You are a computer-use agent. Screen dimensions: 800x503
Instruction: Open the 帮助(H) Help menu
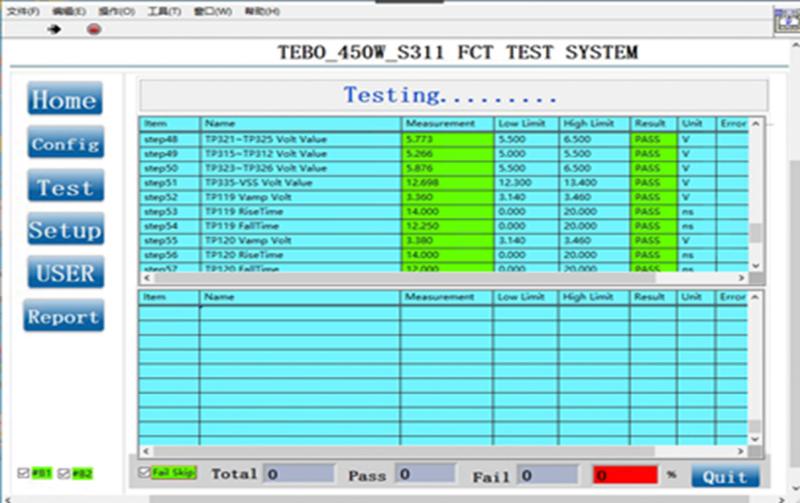(262, 11)
